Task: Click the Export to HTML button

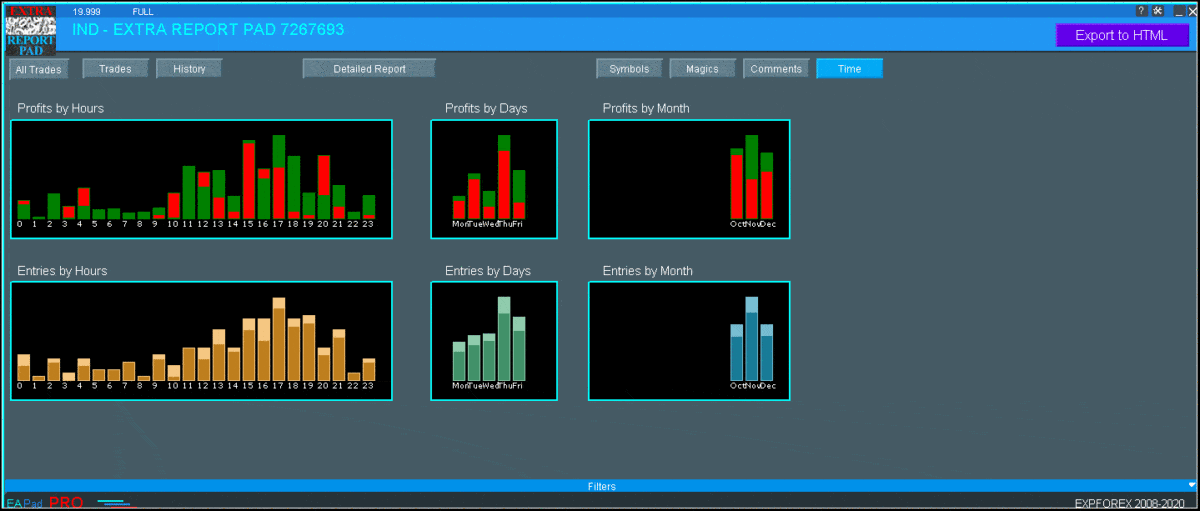Action: coord(1121,35)
